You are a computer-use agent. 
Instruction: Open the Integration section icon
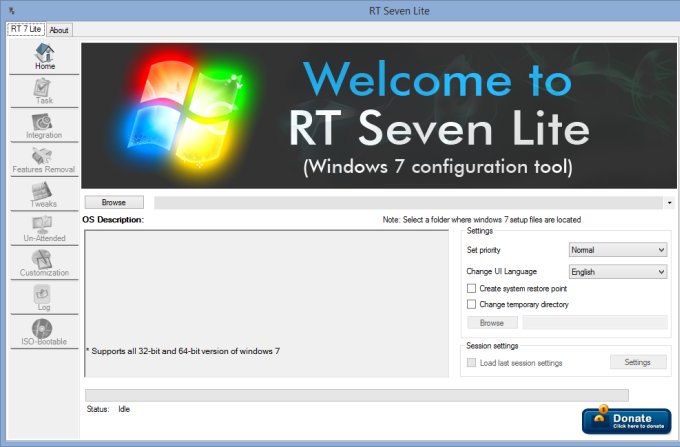(x=44, y=126)
